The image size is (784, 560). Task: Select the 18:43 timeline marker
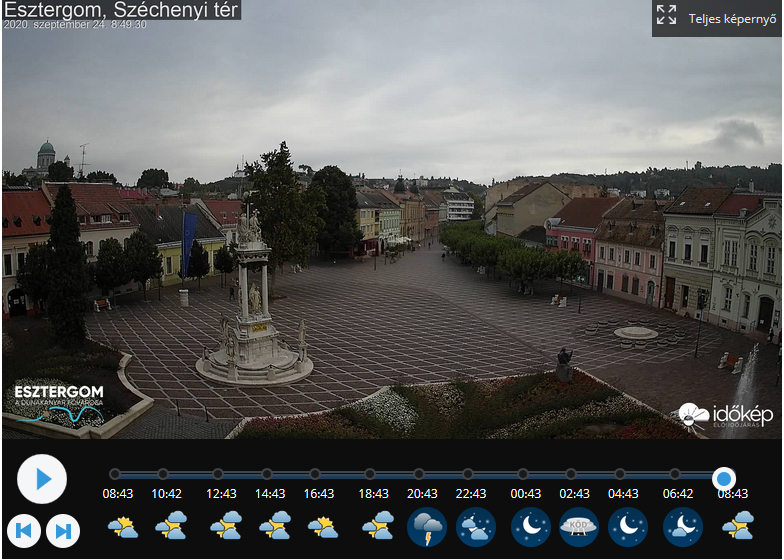tap(370, 474)
